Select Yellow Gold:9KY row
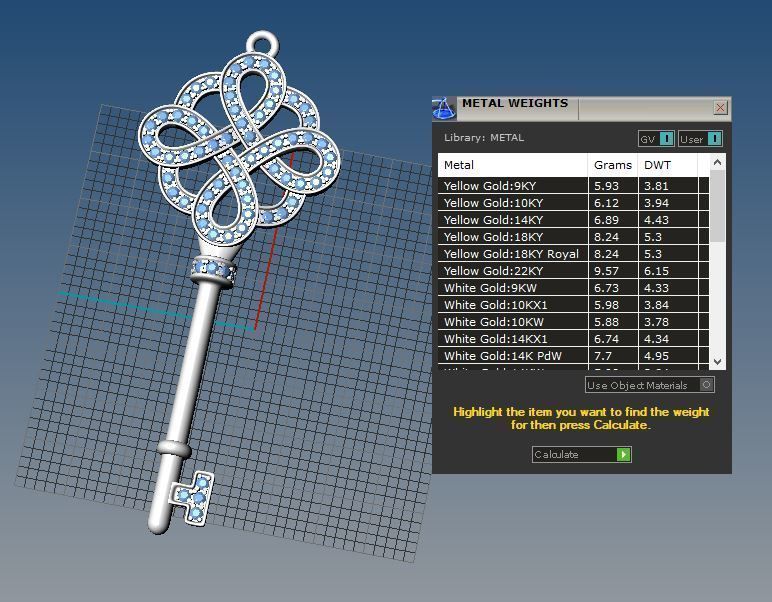This screenshot has height=602, width=772. pyautogui.click(x=512, y=186)
